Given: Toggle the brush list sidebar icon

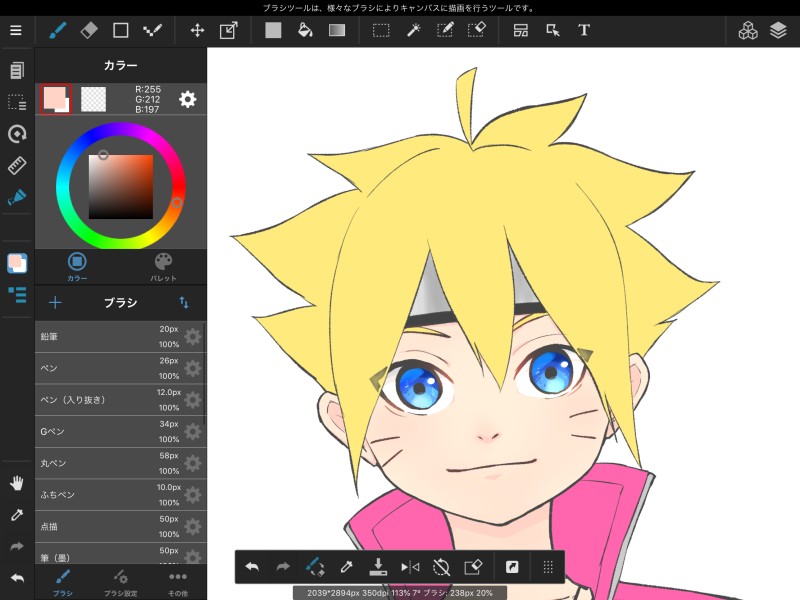Looking at the screenshot, I should click(x=17, y=295).
